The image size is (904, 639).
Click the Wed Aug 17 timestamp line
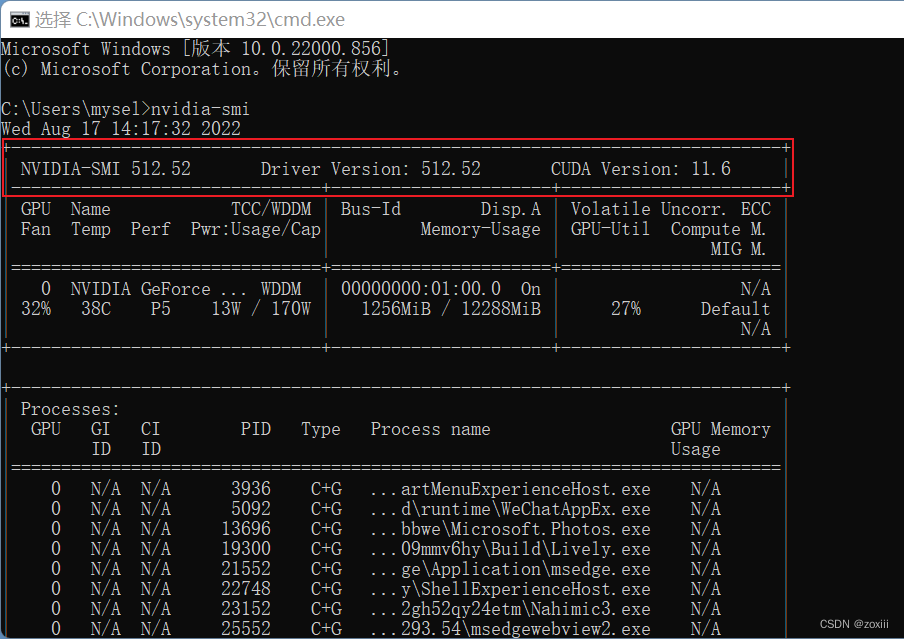120,128
